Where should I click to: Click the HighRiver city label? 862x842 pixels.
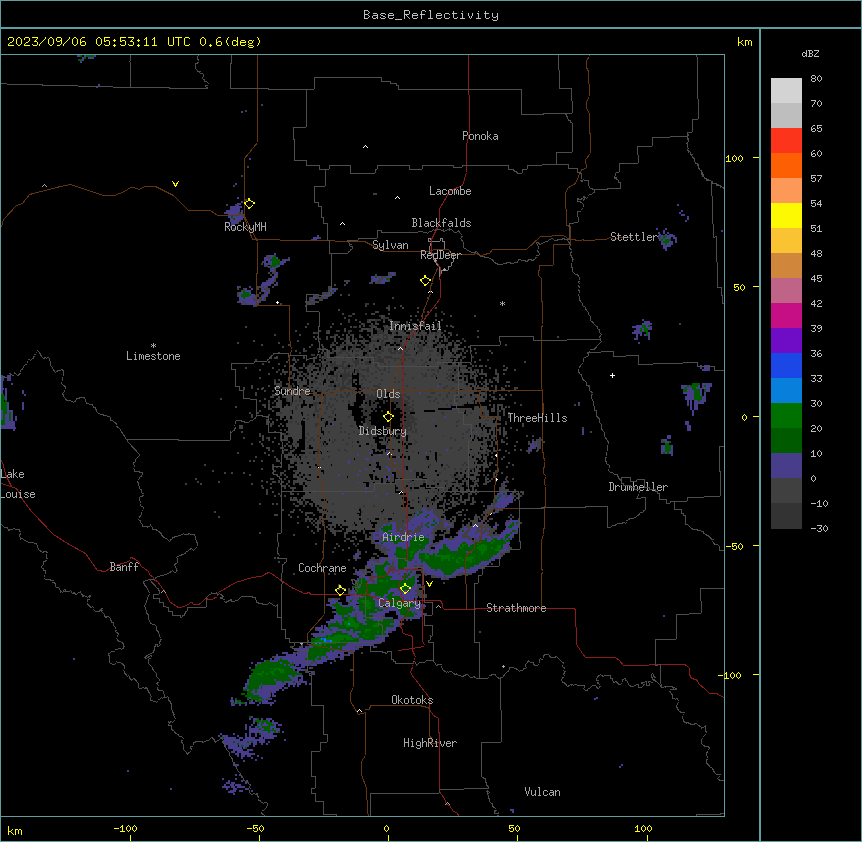click(430, 743)
